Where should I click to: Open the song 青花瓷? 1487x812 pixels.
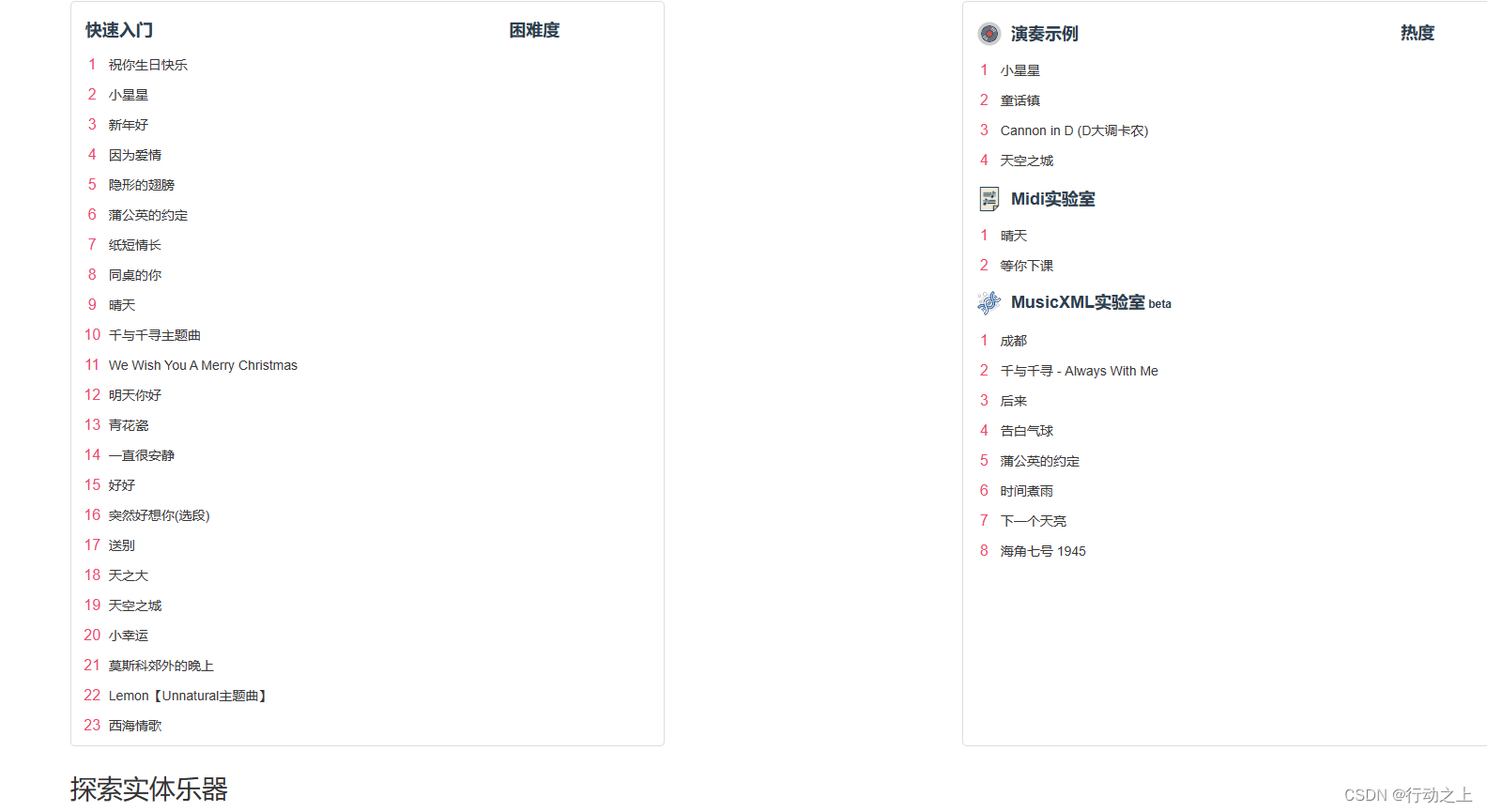[x=129, y=425]
